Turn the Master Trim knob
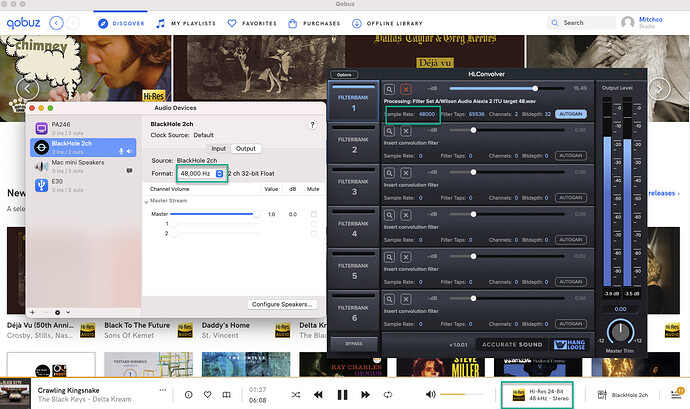The width and height of the screenshot is (690, 409). tap(620, 332)
